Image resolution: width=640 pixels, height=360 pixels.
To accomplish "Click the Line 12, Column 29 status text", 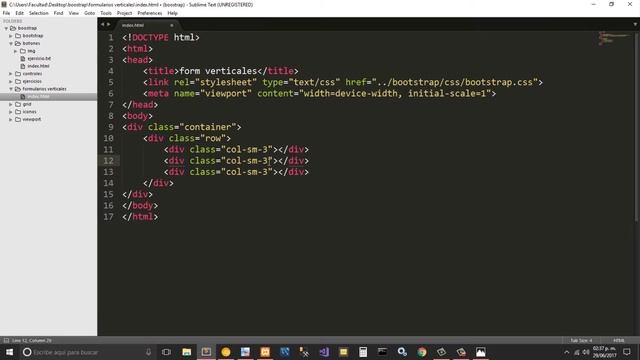I will pos(31,340).
